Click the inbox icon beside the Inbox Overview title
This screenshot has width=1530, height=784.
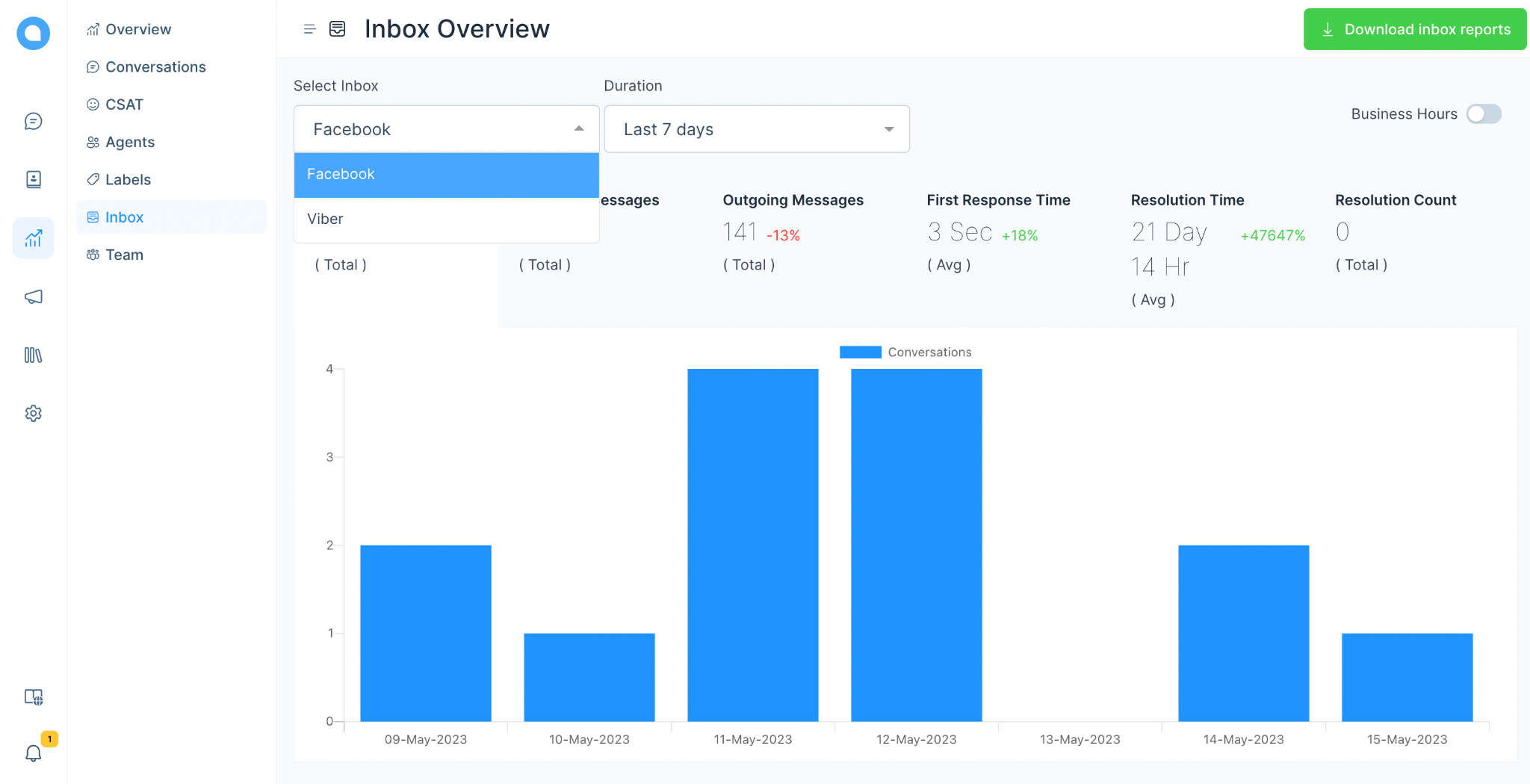pyautogui.click(x=337, y=29)
